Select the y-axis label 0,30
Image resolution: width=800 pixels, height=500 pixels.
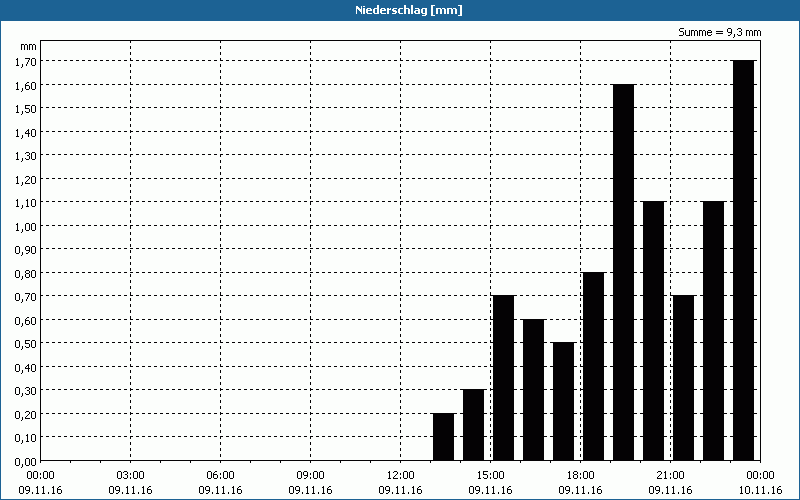pyautogui.click(x=26, y=391)
